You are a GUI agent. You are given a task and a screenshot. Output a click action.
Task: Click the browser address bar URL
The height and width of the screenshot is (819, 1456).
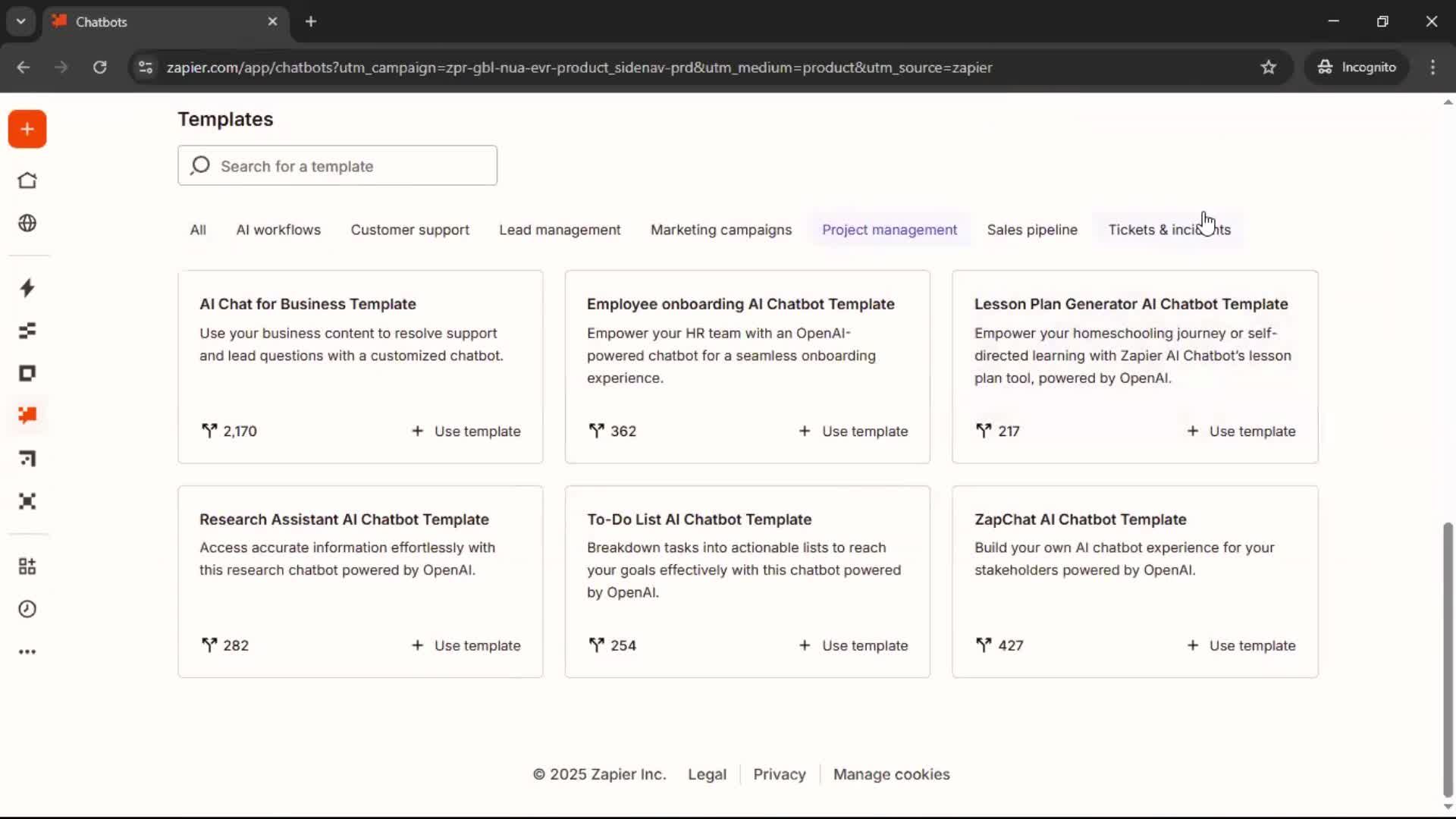tap(579, 67)
